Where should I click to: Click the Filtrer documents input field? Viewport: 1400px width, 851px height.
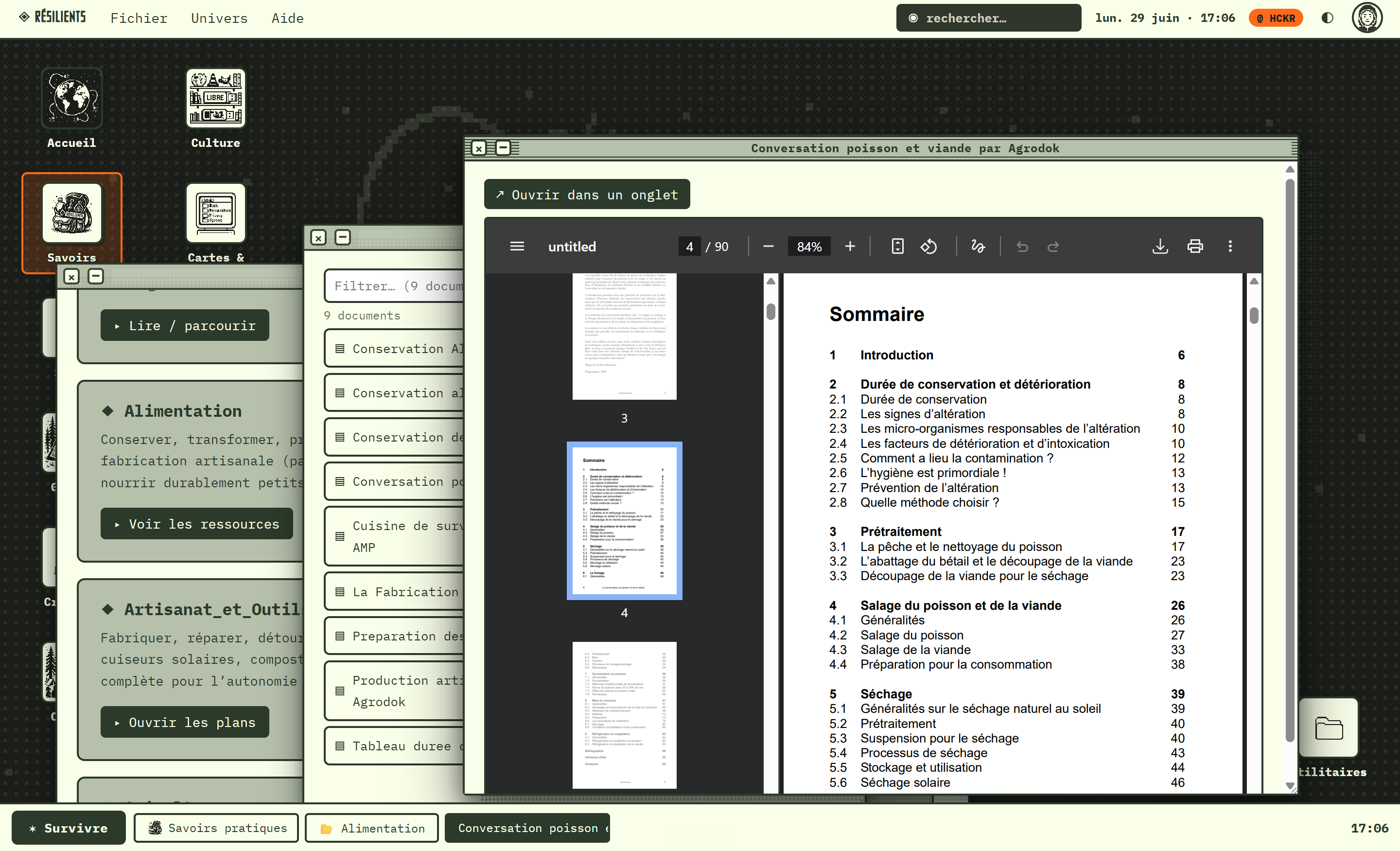(394, 286)
